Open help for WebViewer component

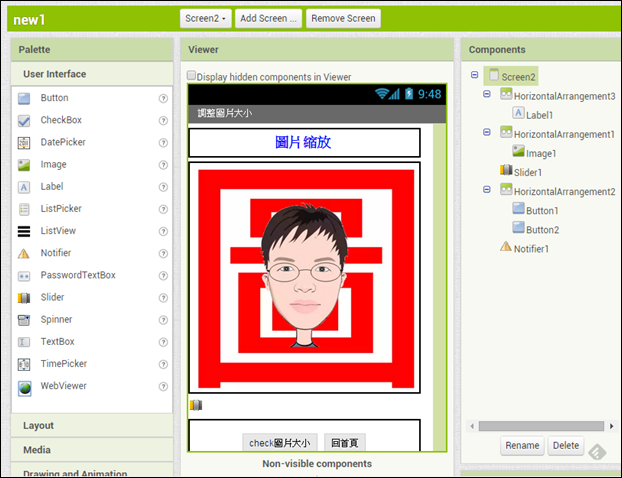(x=163, y=386)
